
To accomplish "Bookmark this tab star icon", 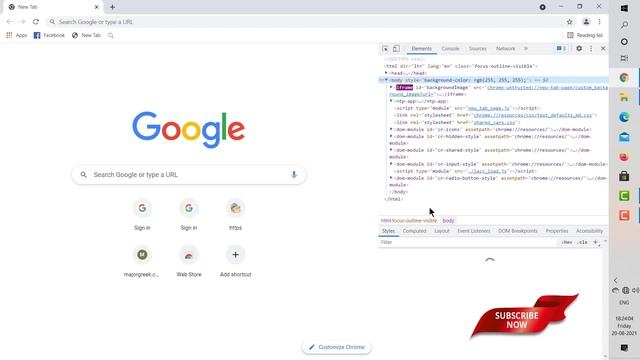I will click(569, 22).
